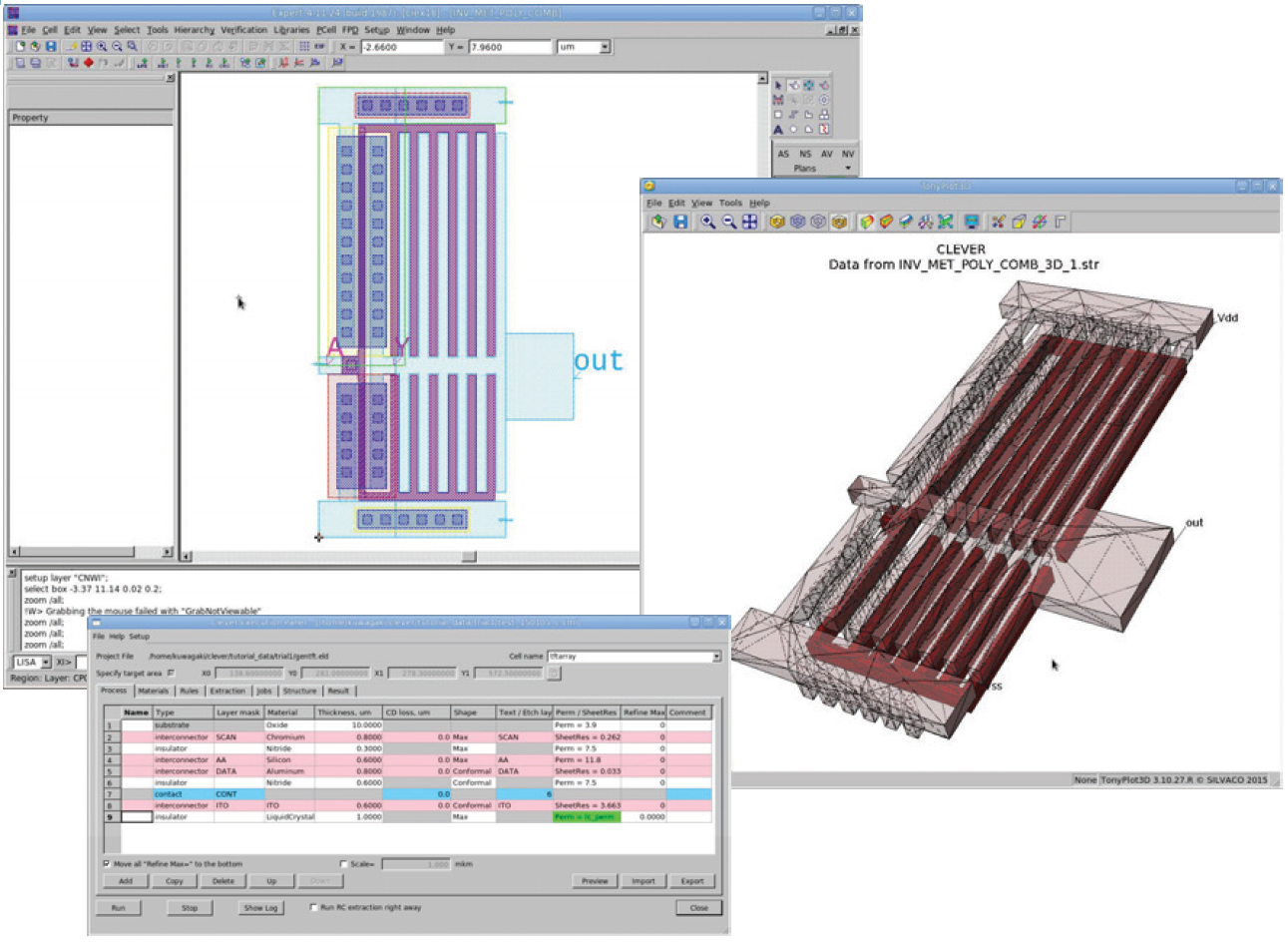Screen dimensions: 1288x945
Task: Enable the Scale= checkbox
Action: (x=343, y=864)
